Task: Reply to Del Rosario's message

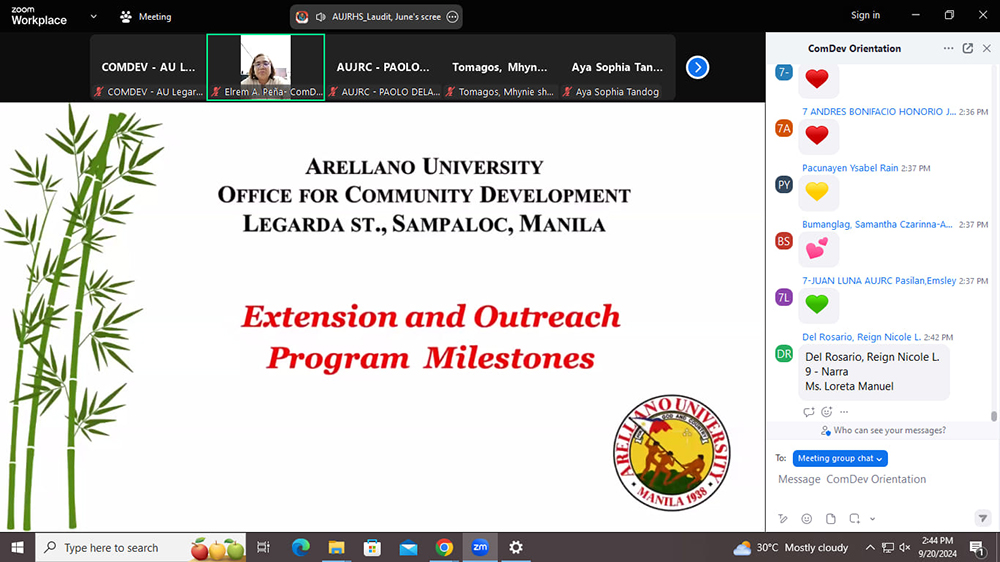Action: pos(809,412)
